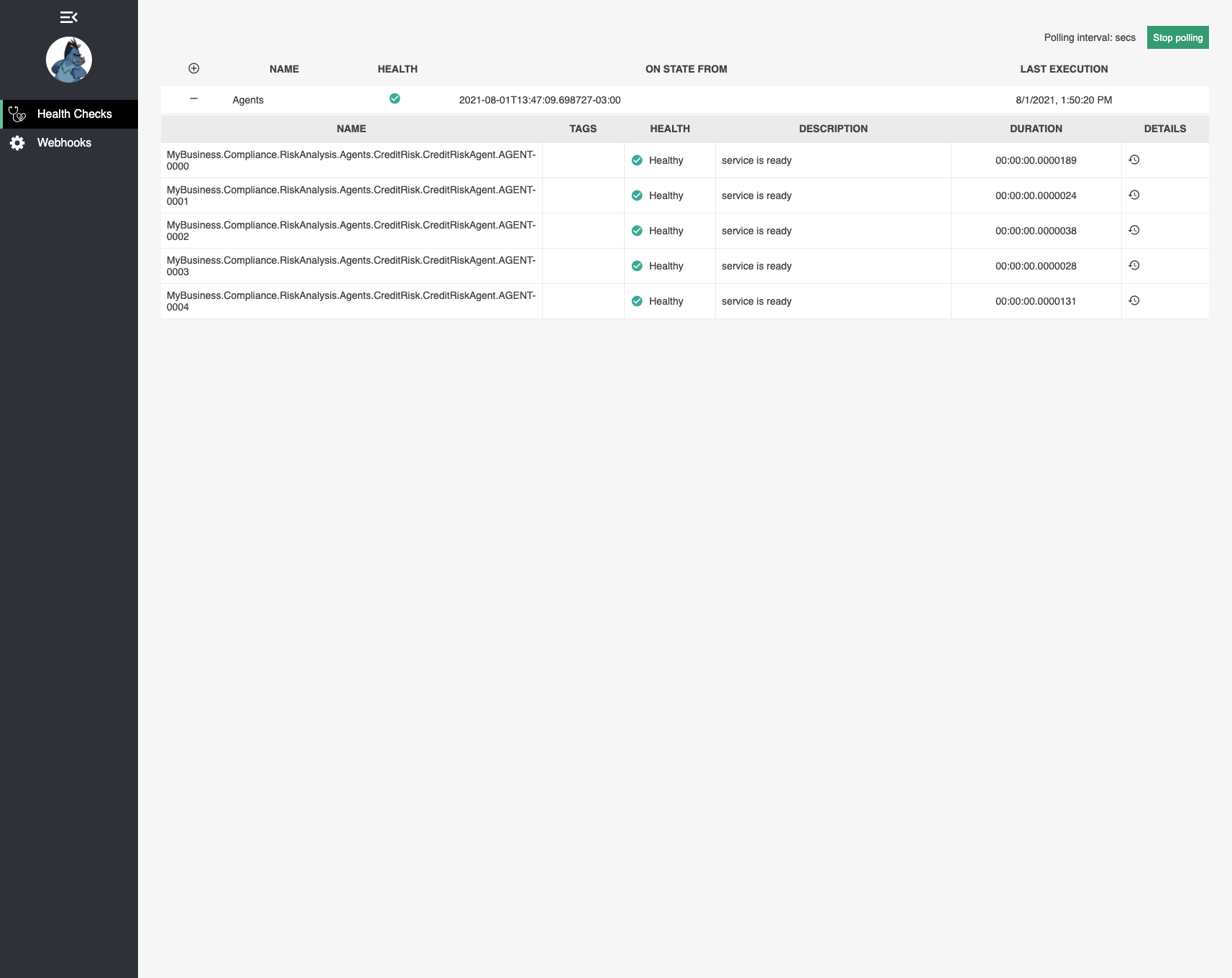
Task: Click the healthy check icon for AGENT-0000
Action: [637, 160]
